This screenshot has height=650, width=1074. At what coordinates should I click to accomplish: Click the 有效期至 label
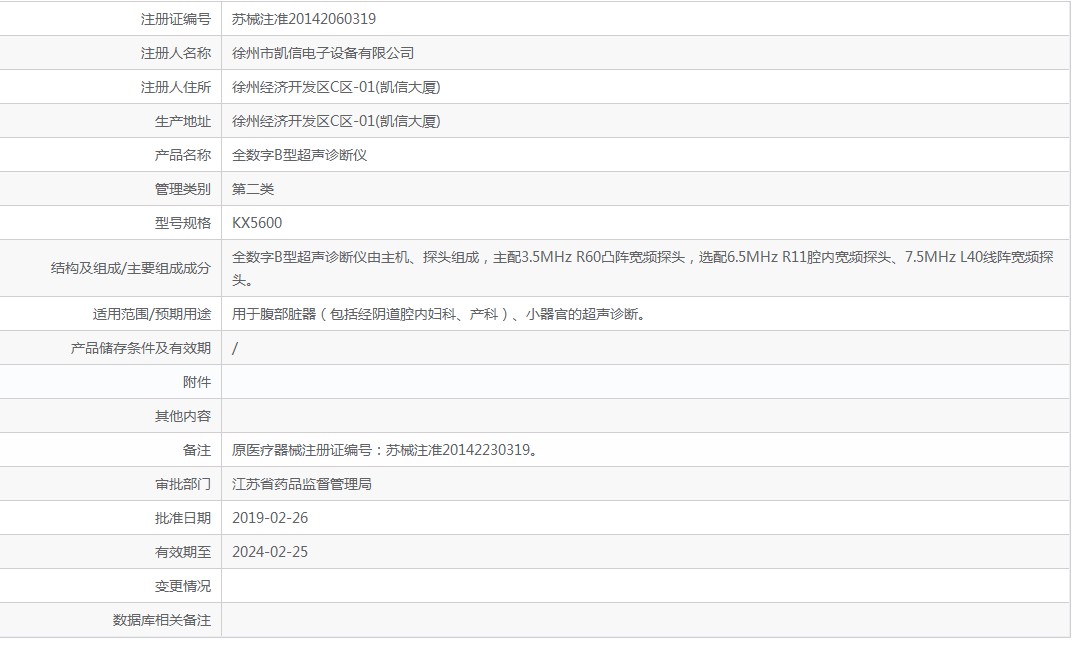(183, 552)
